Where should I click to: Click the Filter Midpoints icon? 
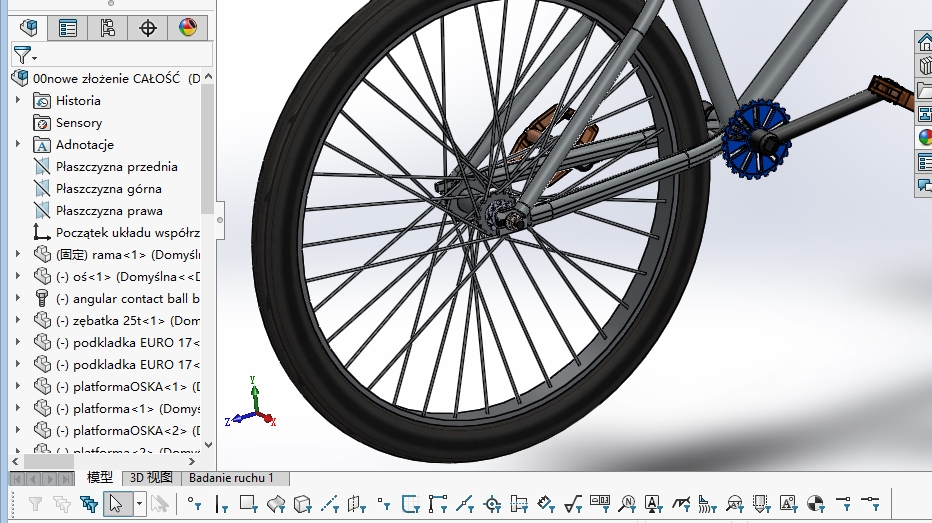(x=465, y=505)
